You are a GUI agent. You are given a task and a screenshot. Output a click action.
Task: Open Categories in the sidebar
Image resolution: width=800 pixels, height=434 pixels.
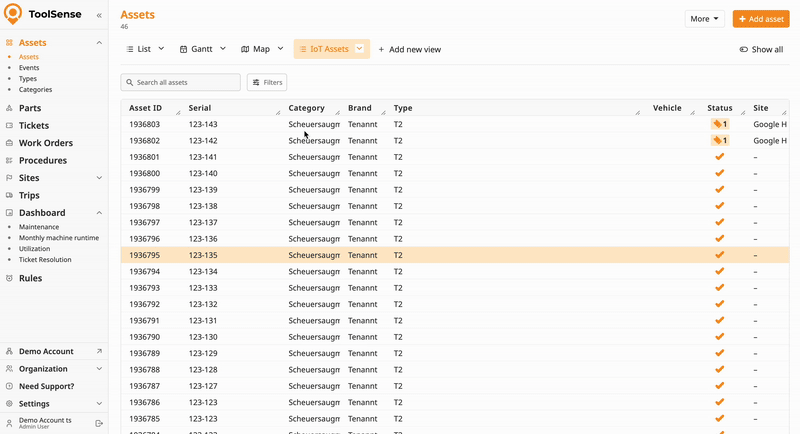coord(36,90)
